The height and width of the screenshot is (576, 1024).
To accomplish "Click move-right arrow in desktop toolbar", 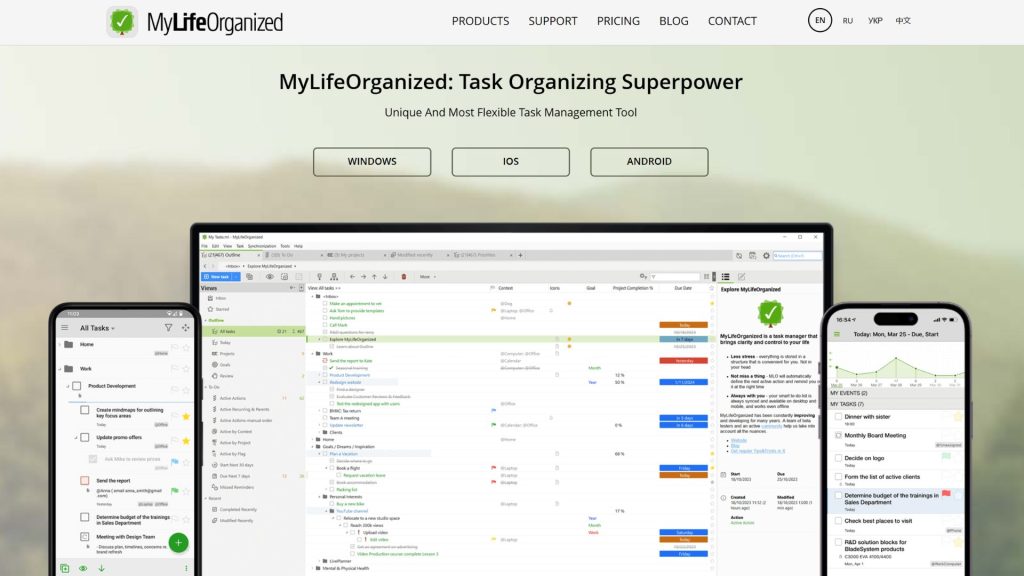I will (363, 277).
